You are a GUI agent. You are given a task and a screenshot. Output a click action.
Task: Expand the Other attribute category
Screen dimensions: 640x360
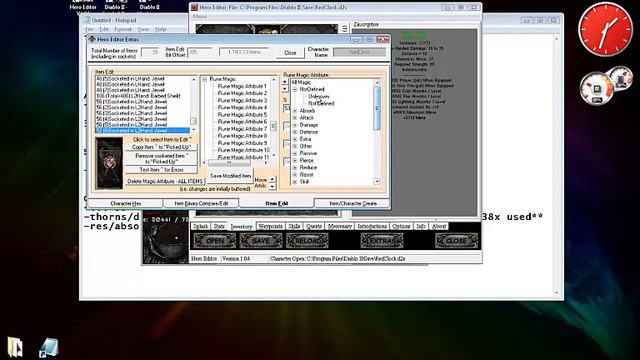point(295,146)
